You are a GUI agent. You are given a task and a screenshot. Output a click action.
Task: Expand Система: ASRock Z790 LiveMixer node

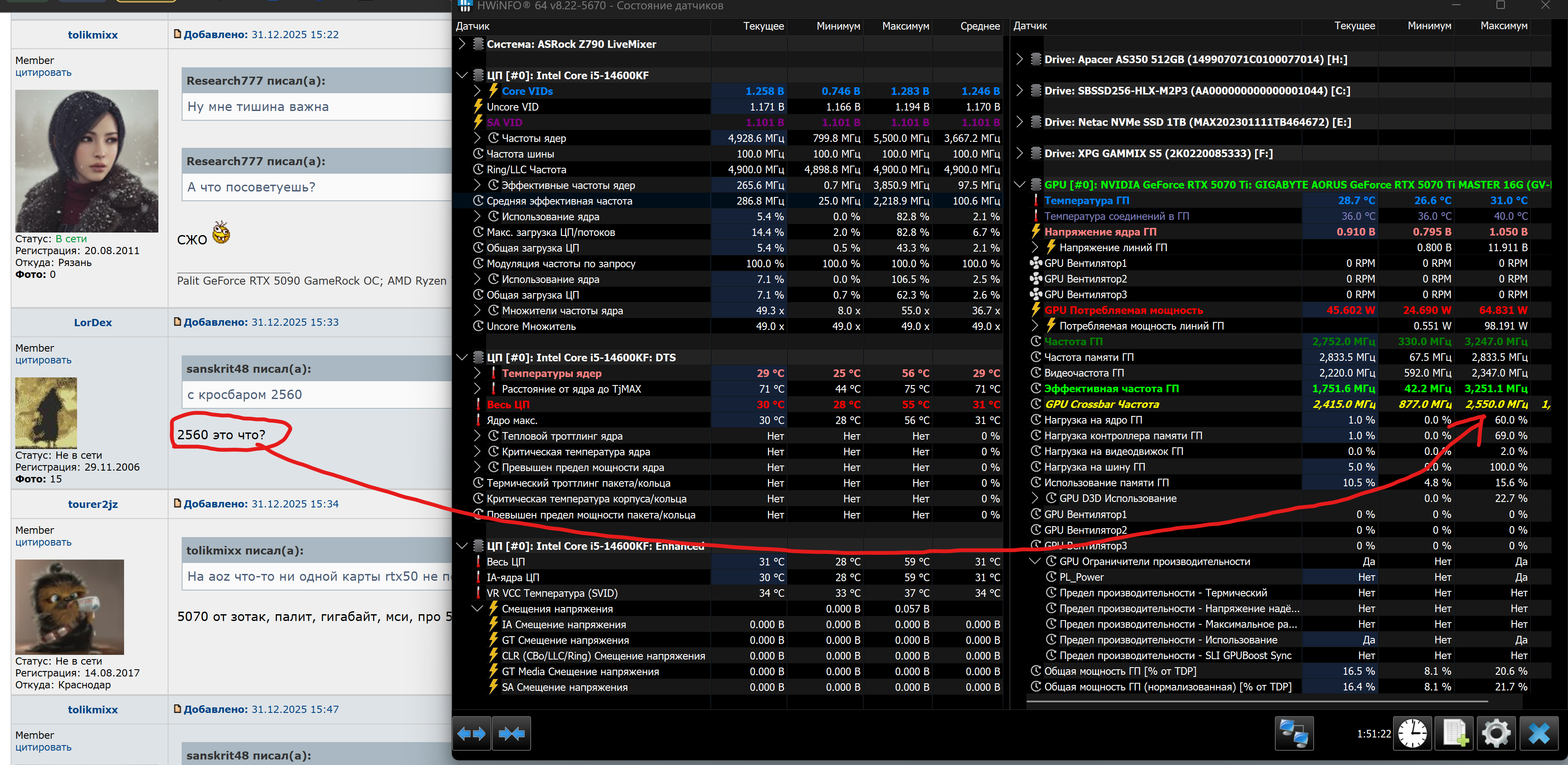click(462, 44)
